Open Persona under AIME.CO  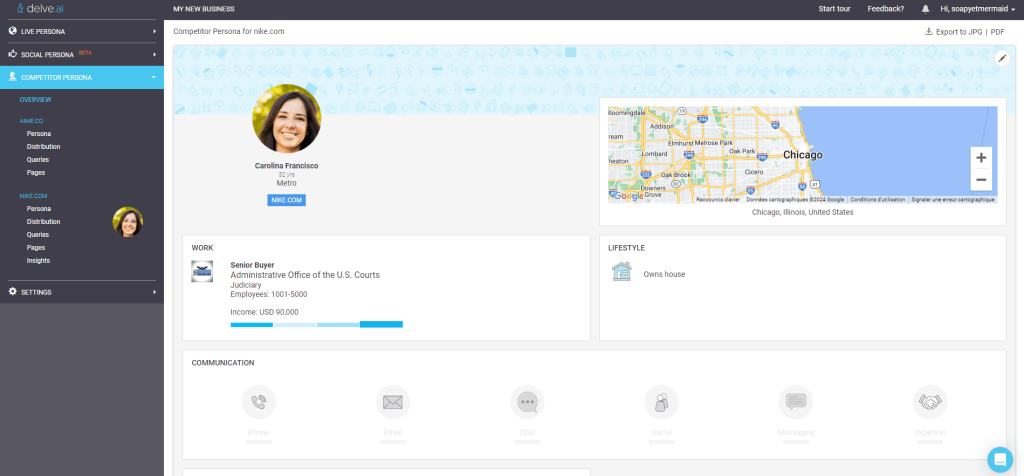point(39,134)
